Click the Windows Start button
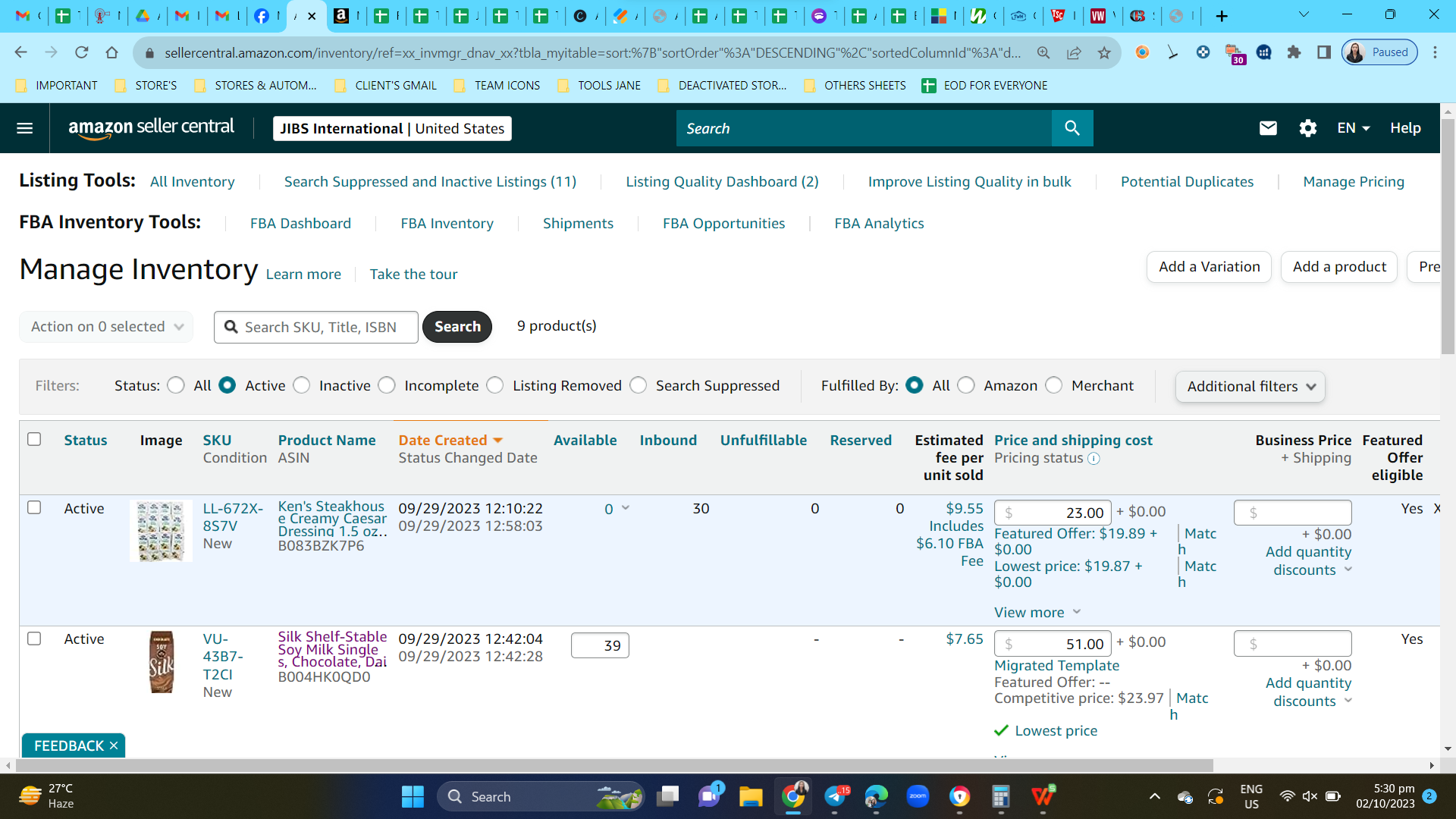1456x819 pixels. coord(413,796)
